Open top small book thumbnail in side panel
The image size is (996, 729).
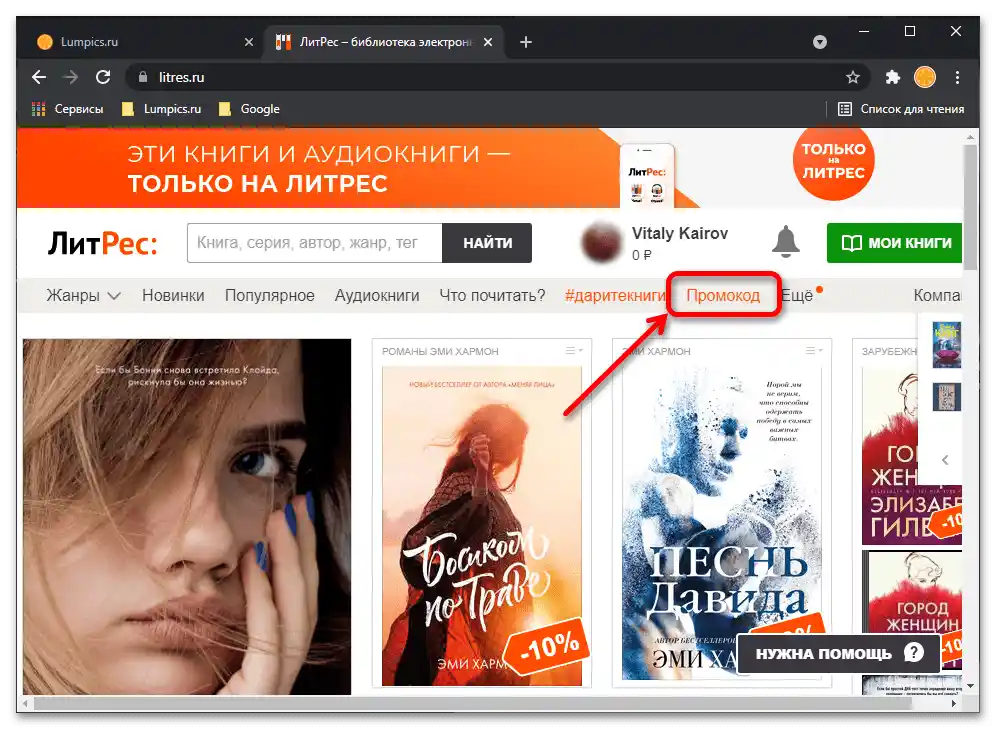pyautogui.click(x=946, y=345)
